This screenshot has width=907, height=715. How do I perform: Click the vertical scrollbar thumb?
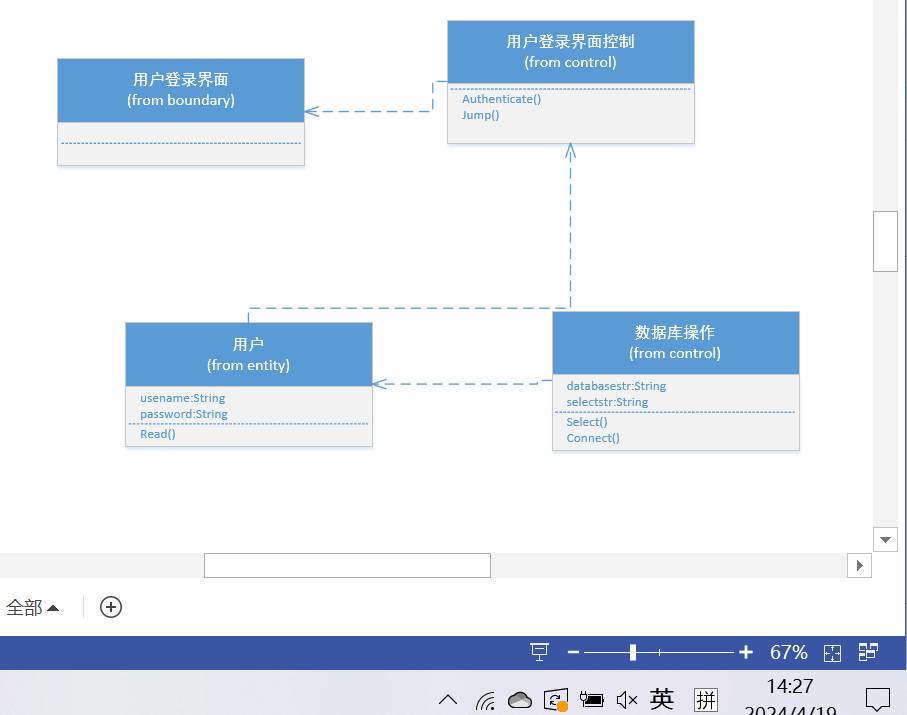click(x=885, y=241)
